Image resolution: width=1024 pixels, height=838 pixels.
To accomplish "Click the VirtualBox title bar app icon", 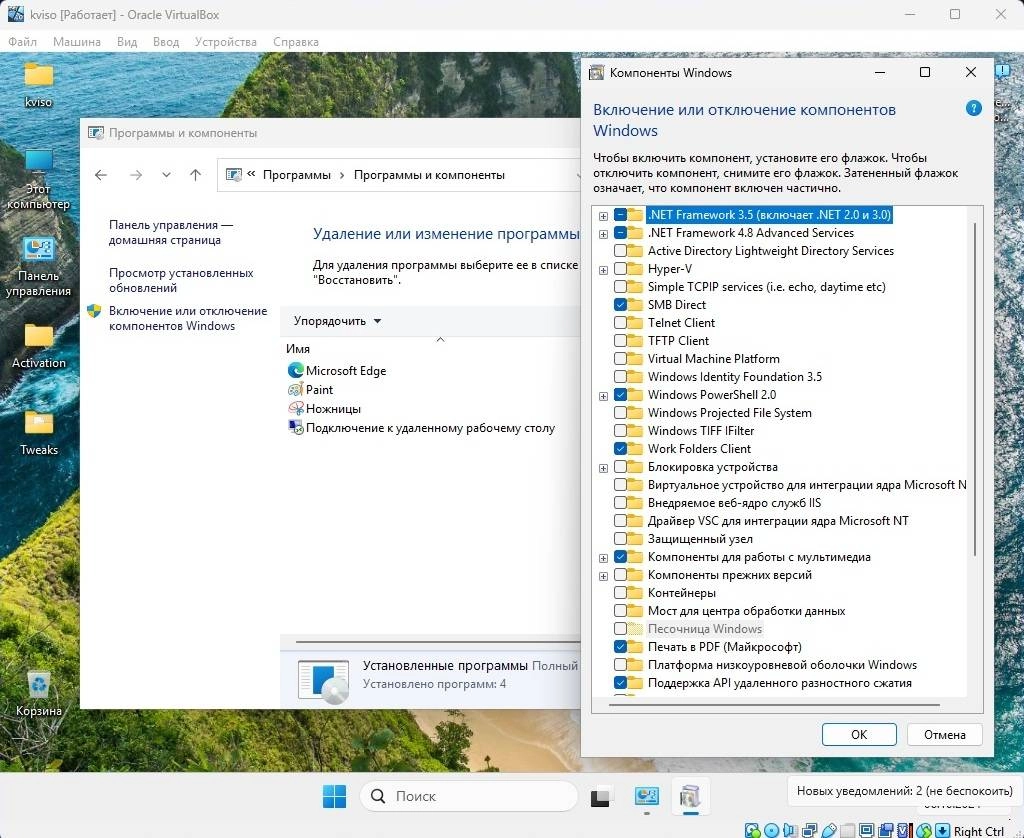I will [16, 14].
